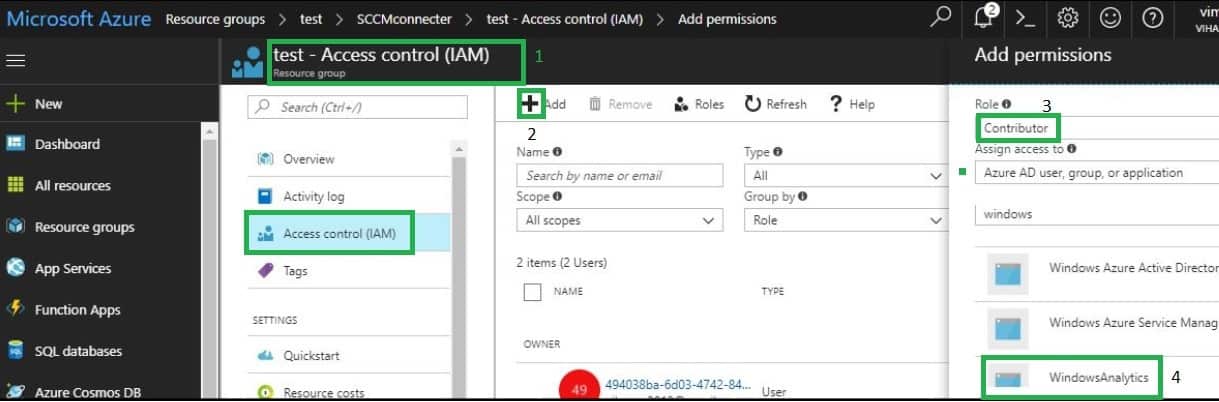
Task: Focus the Search (Ctrl+/) box
Action: click(357, 107)
